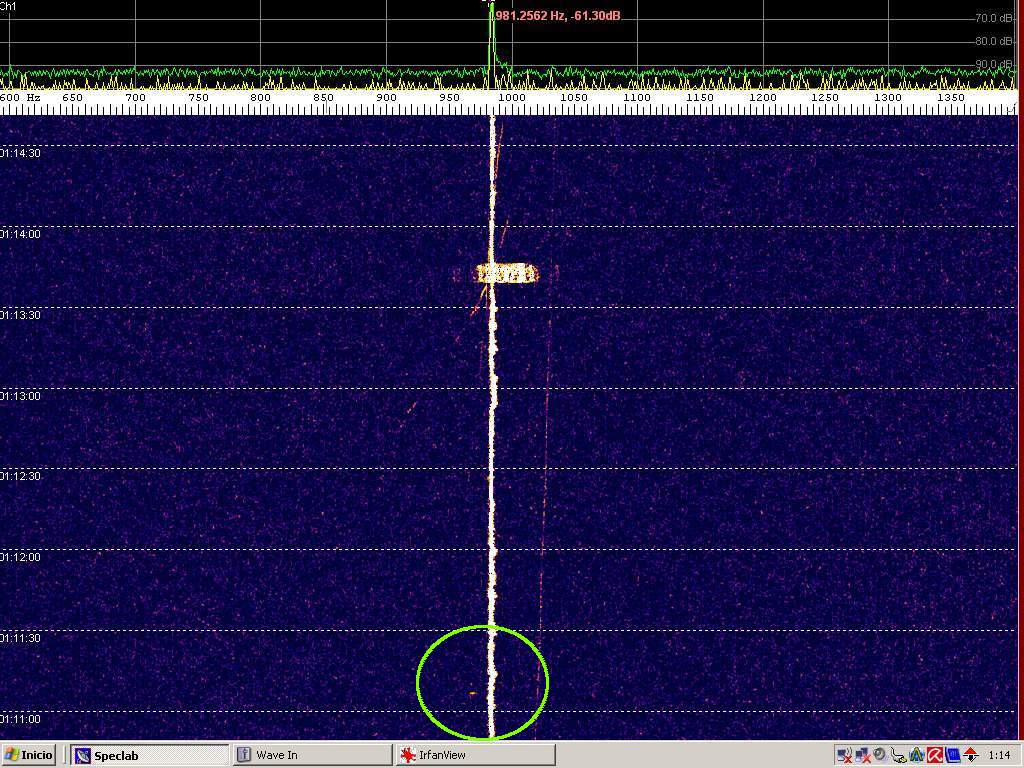Click the bright signal burst on the waterfall
This screenshot has height=768, width=1024.
click(x=506, y=273)
